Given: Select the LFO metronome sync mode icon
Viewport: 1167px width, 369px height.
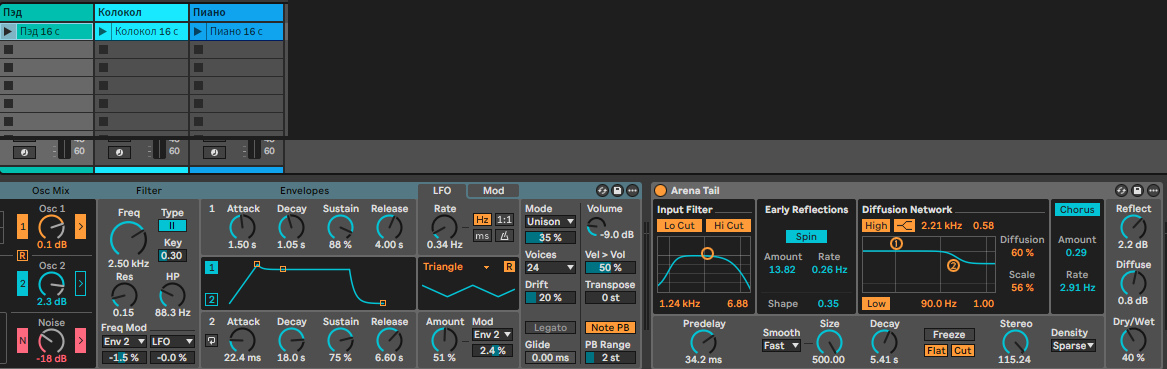Looking at the screenshot, I should click(505, 236).
